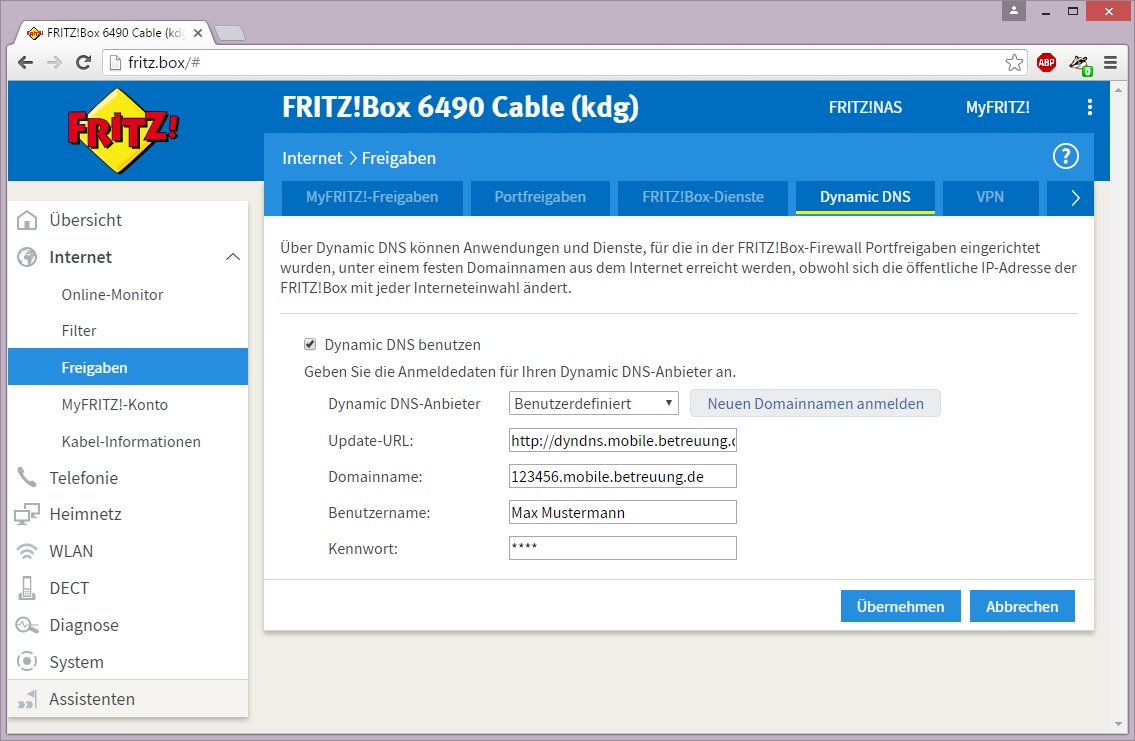This screenshot has width=1135, height=741.
Task: Switch to MyFRITZ!-Freigaben tab
Action: [372, 198]
